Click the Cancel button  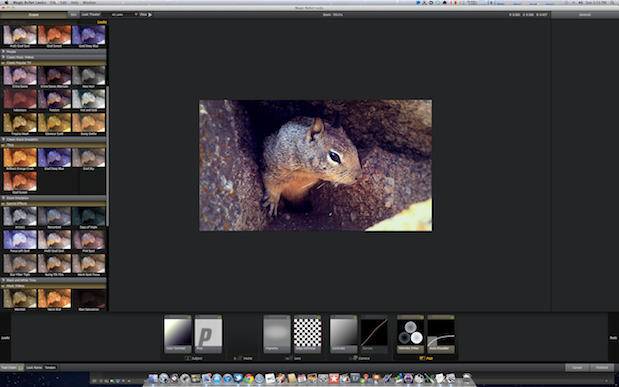pos(577,368)
